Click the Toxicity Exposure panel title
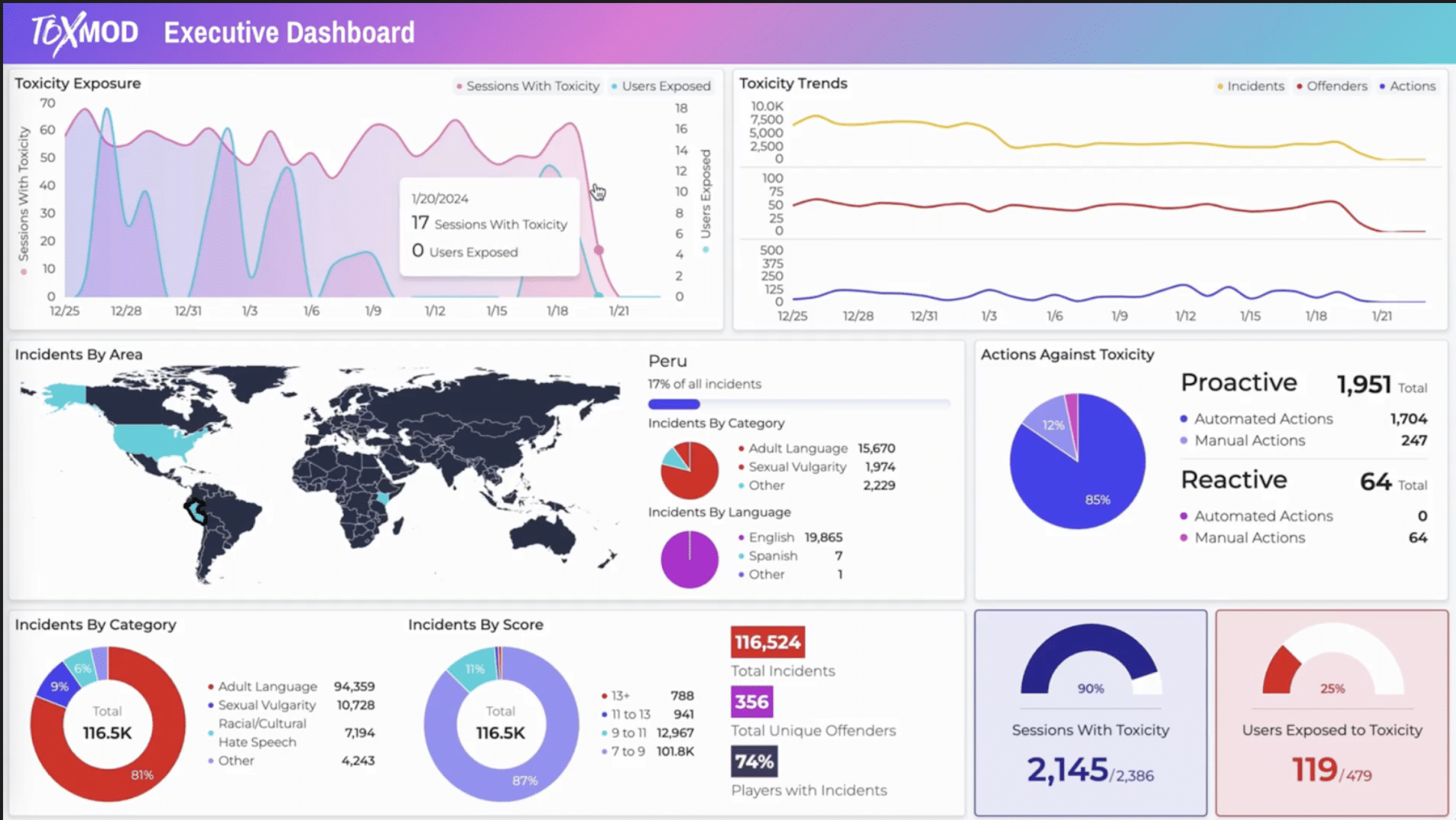 [78, 83]
